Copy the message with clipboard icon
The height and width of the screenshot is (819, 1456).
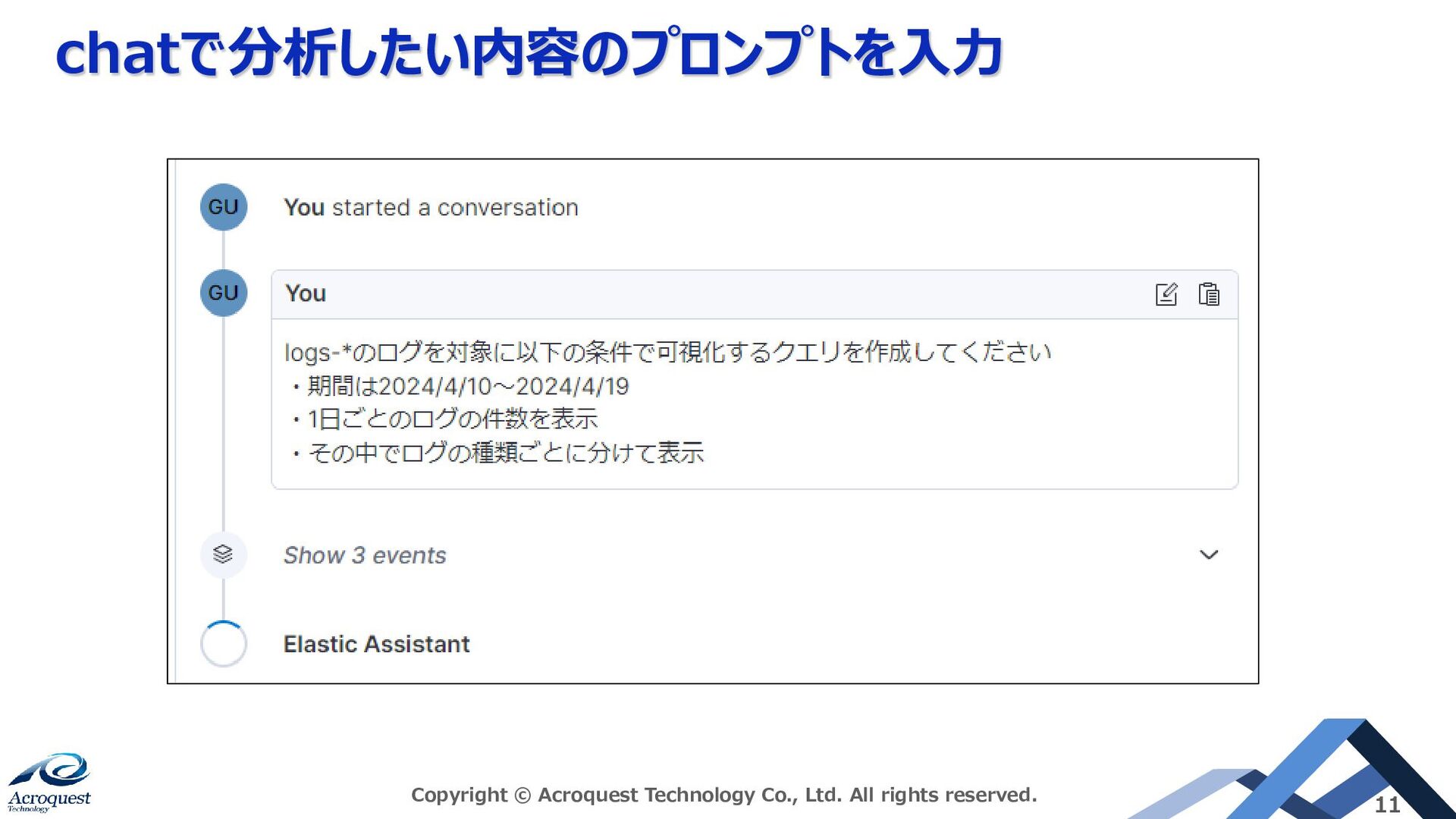point(1209,294)
